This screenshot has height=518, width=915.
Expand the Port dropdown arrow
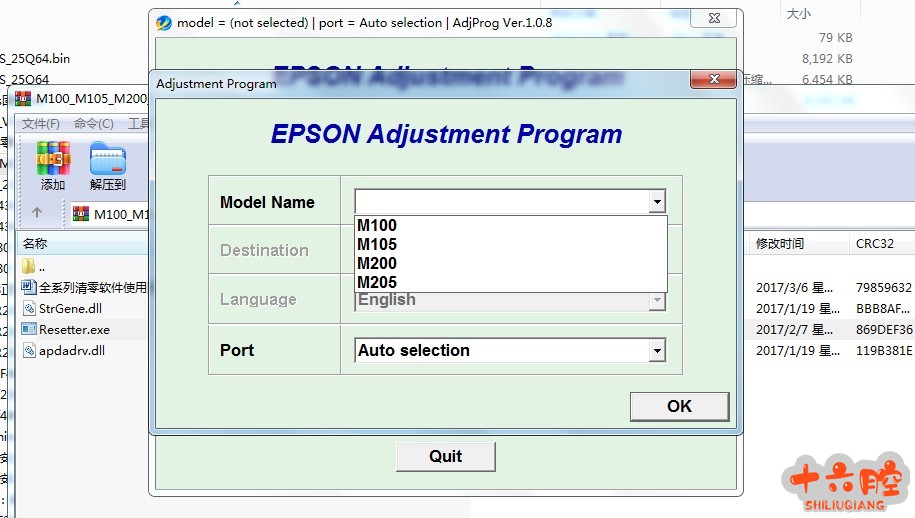pos(656,351)
